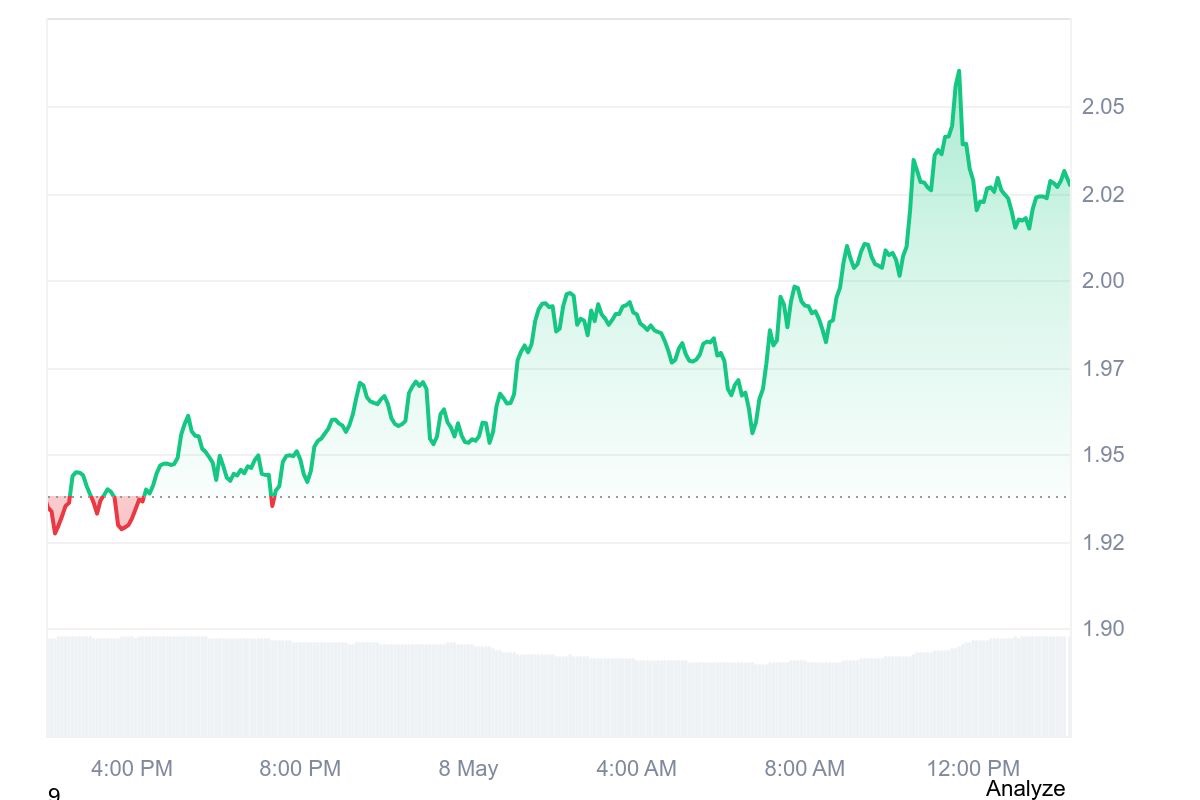Click the 8 May date label
1200x800 pixels.
click(x=468, y=769)
